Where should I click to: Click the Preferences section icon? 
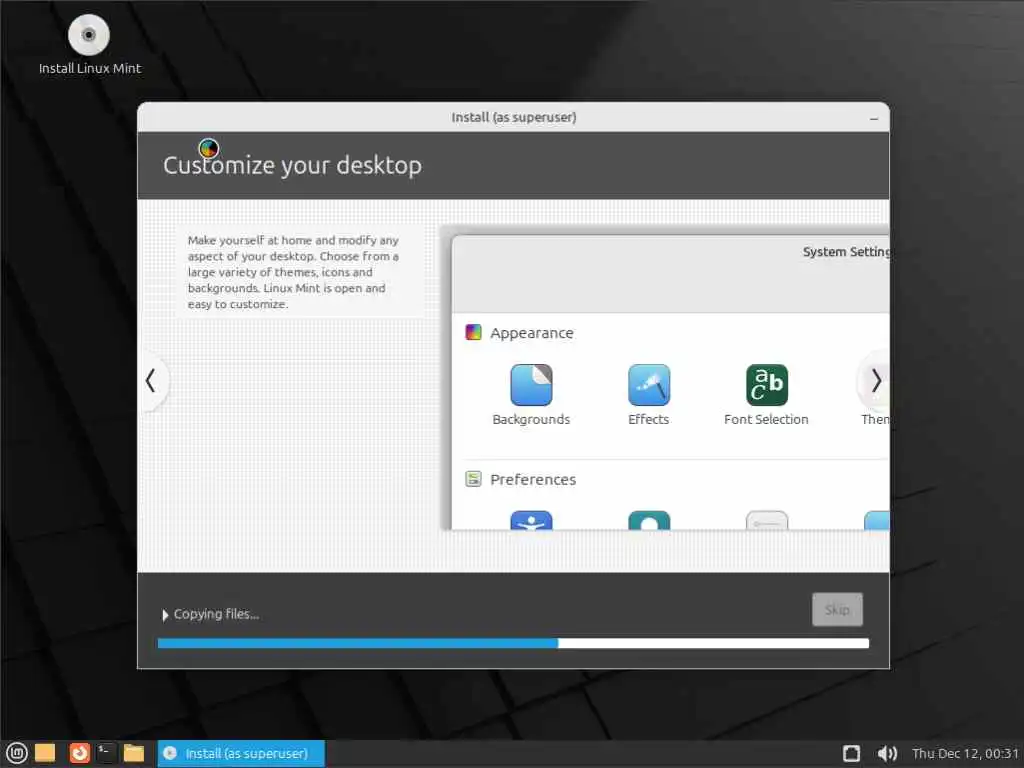pos(473,479)
